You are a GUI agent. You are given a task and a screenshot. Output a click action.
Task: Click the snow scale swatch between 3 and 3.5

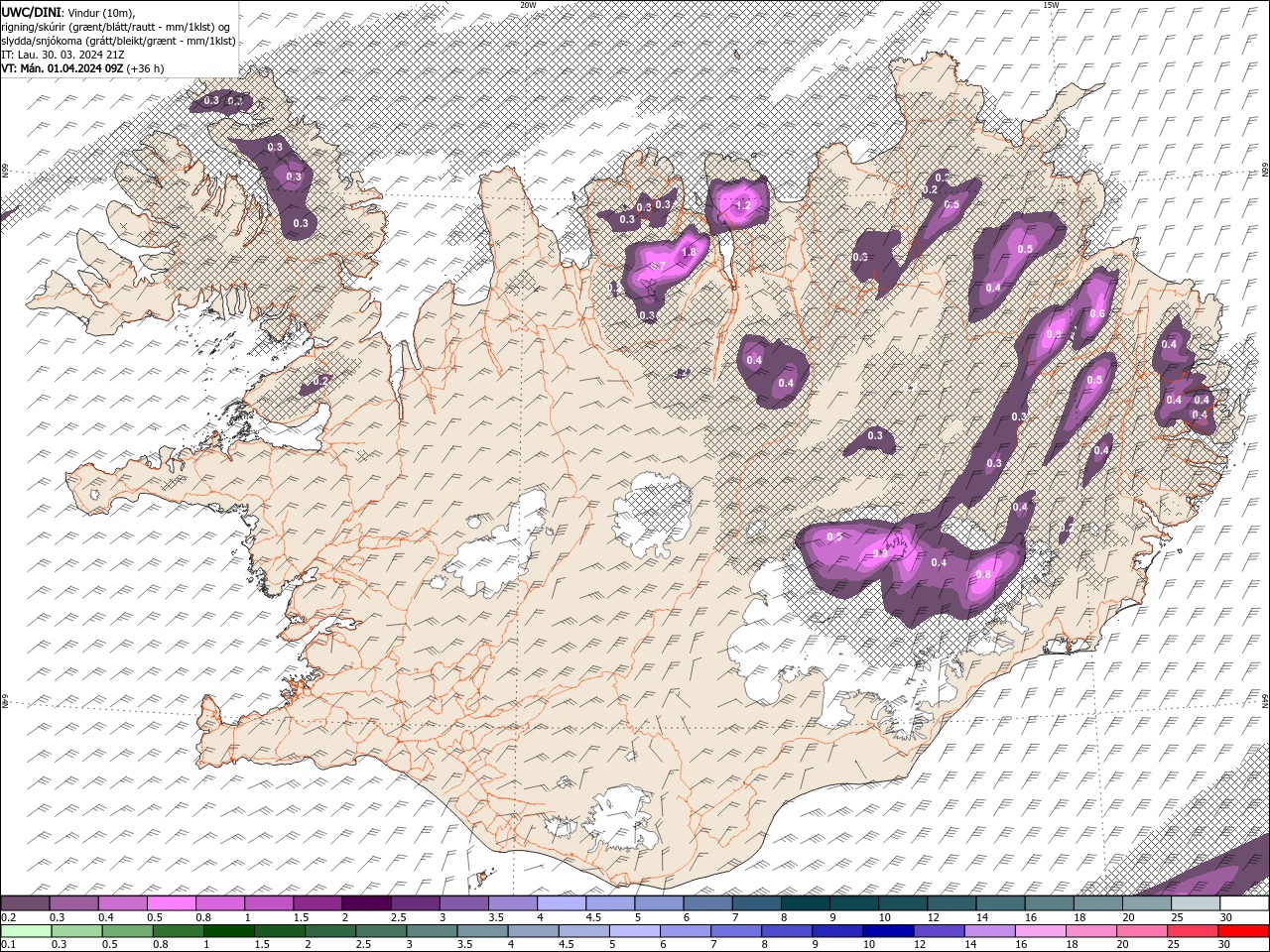pyautogui.click(x=464, y=902)
